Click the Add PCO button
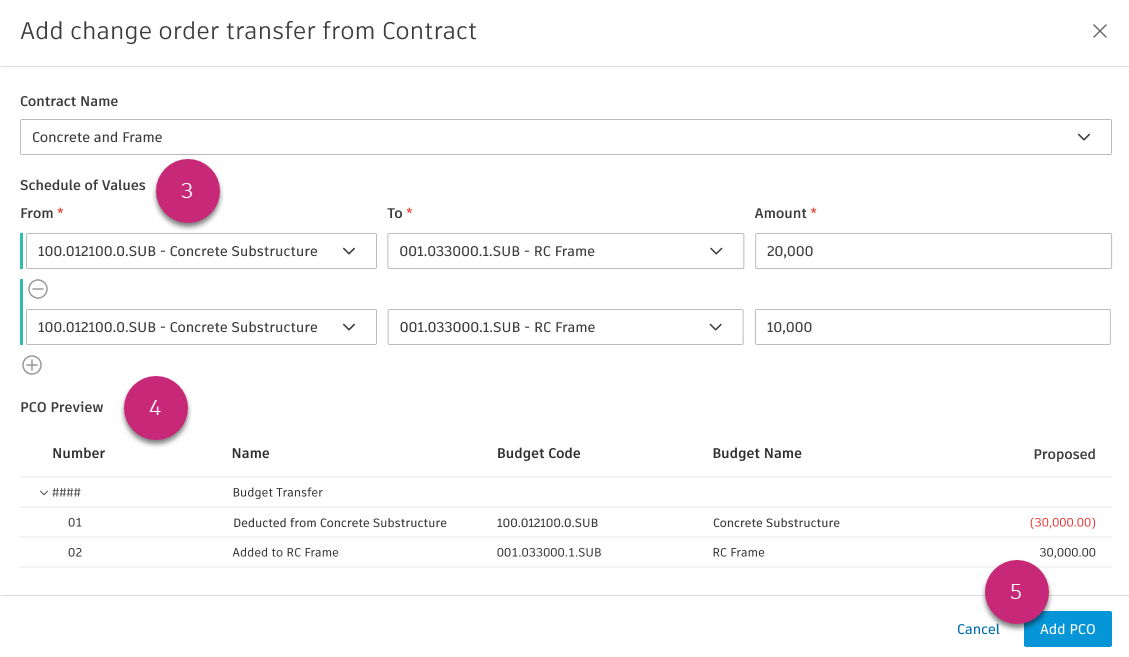Image resolution: width=1129 pixels, height=657 pixels. pos(1067,629)
